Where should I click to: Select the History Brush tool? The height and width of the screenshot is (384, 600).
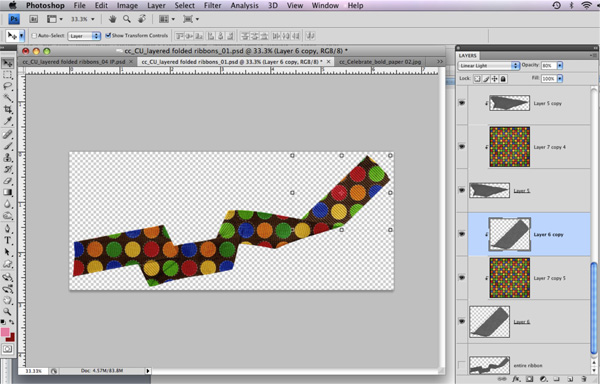click(8, 169)
